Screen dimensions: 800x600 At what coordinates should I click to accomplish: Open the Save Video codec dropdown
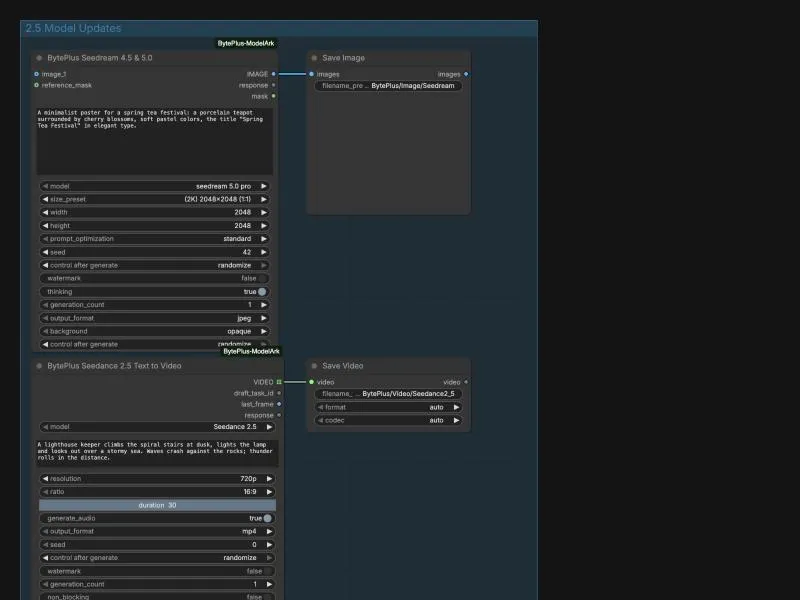(388, 420)
